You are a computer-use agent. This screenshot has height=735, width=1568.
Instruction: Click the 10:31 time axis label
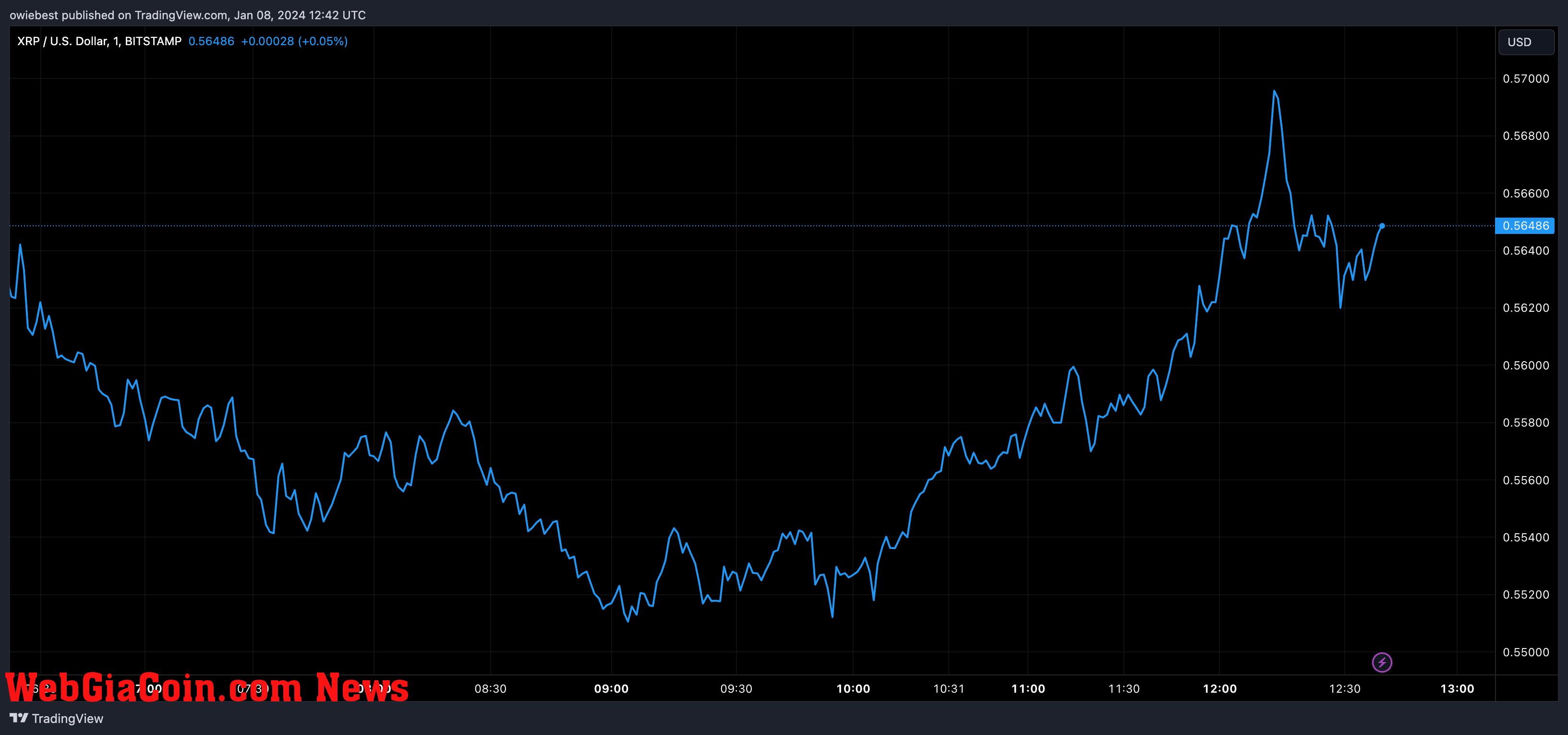(x=949, y=689)
